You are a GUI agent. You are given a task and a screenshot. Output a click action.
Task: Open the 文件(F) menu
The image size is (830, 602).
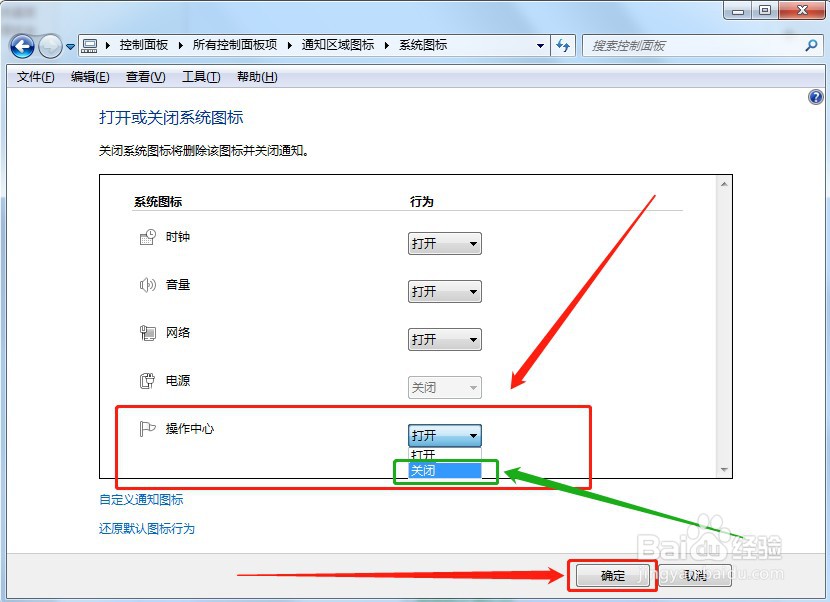35,77
